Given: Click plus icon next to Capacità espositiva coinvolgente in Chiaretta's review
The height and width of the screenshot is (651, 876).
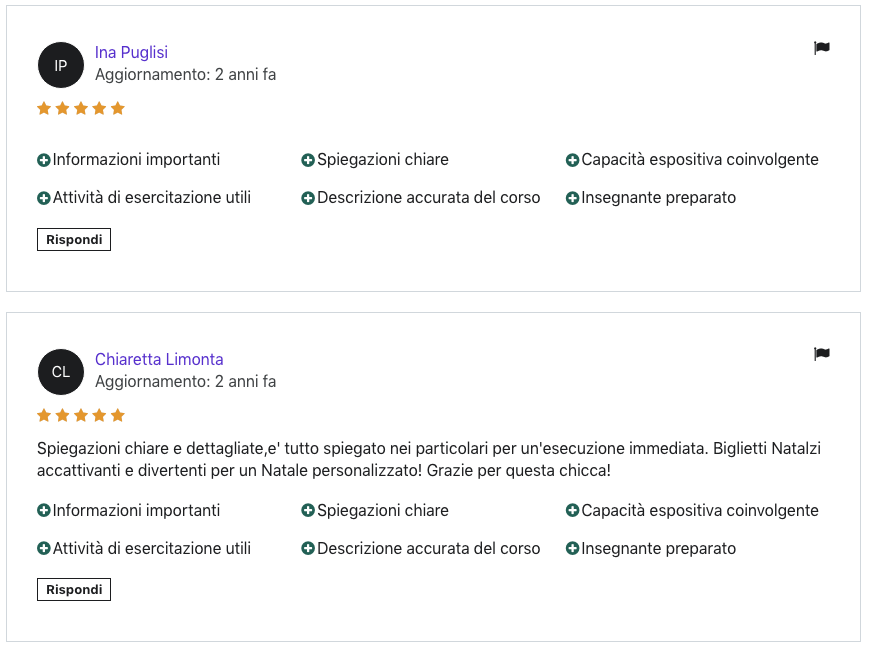Looking at the screenshot, I should coord(572,510).
